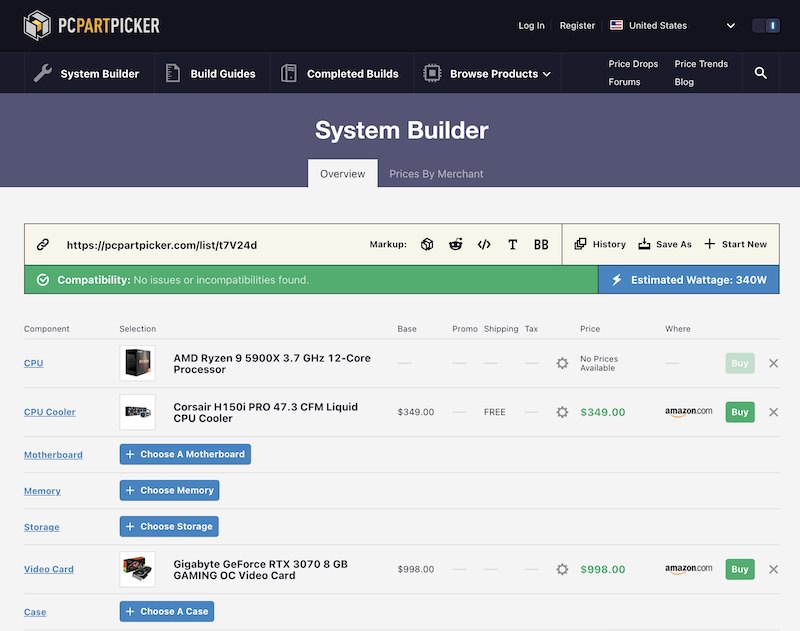Toggle the dark mode switch
The height and width of the screenshot is (631, 800).
coord(766,25)
